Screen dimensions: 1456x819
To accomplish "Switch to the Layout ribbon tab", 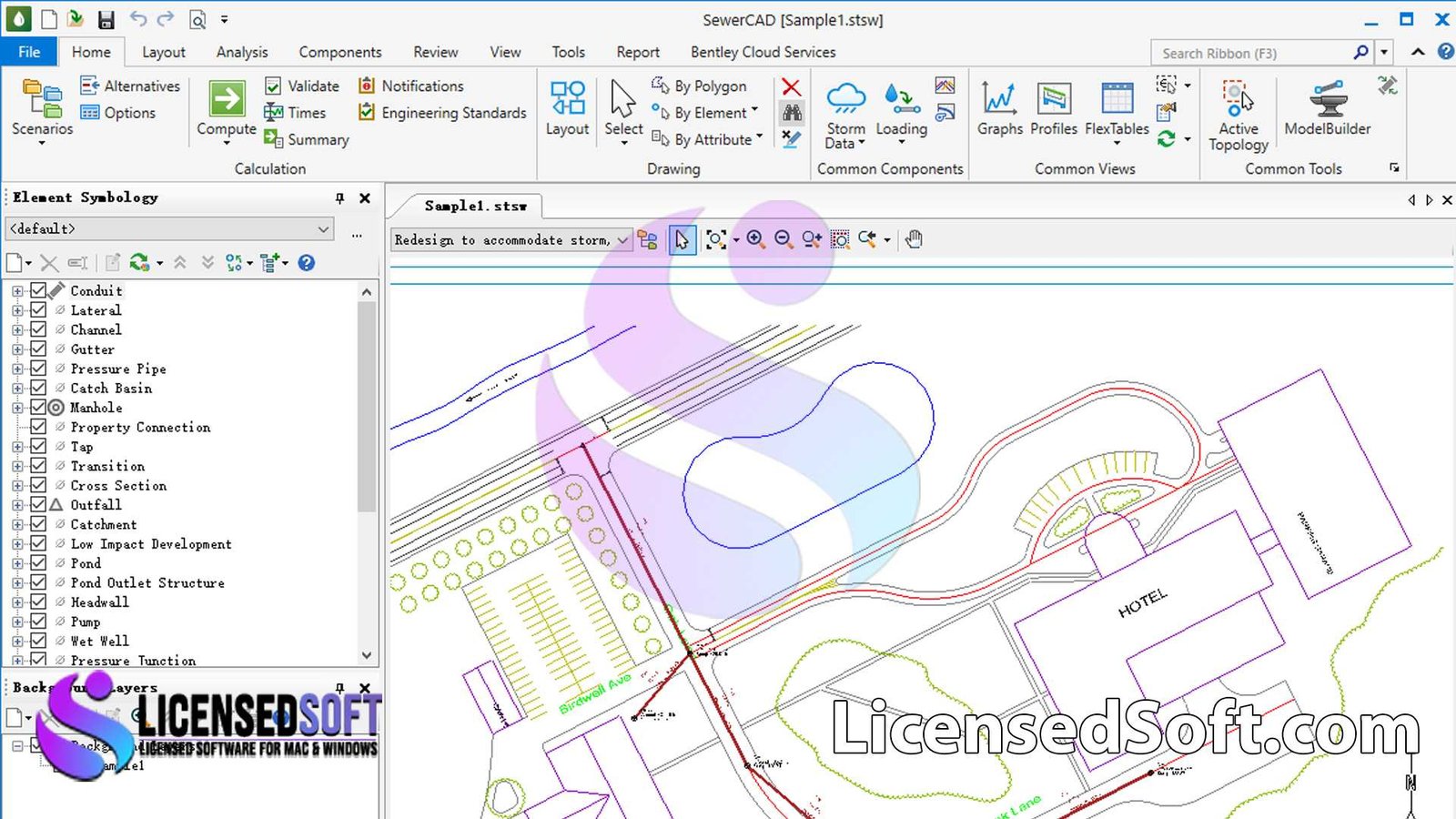I will [x=164, y=52].
